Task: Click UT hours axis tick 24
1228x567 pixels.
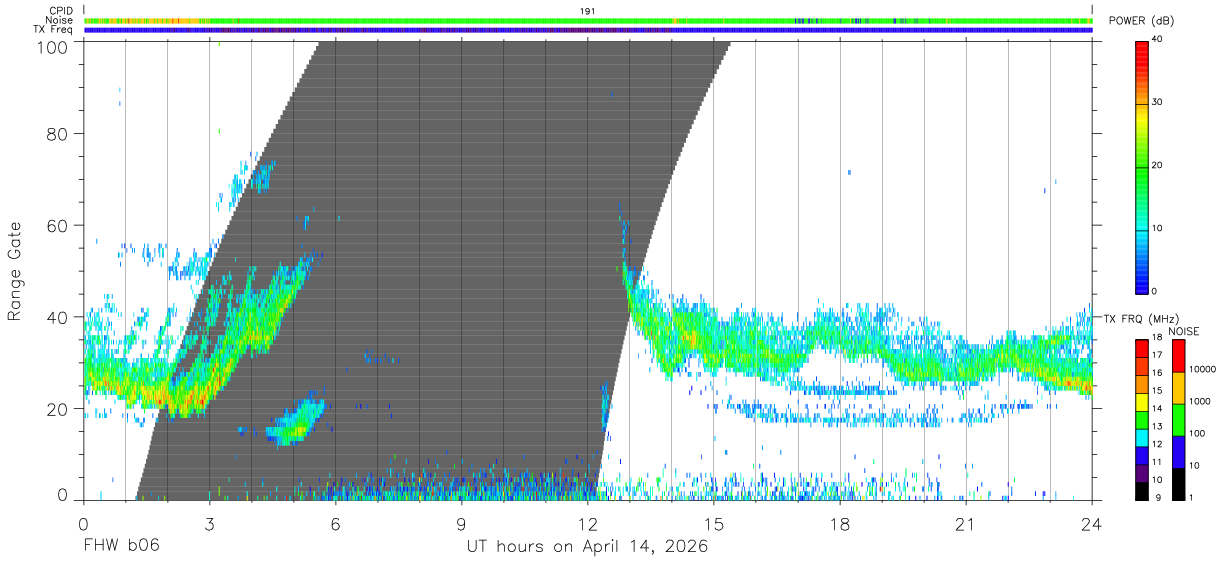Action: 1092,523
